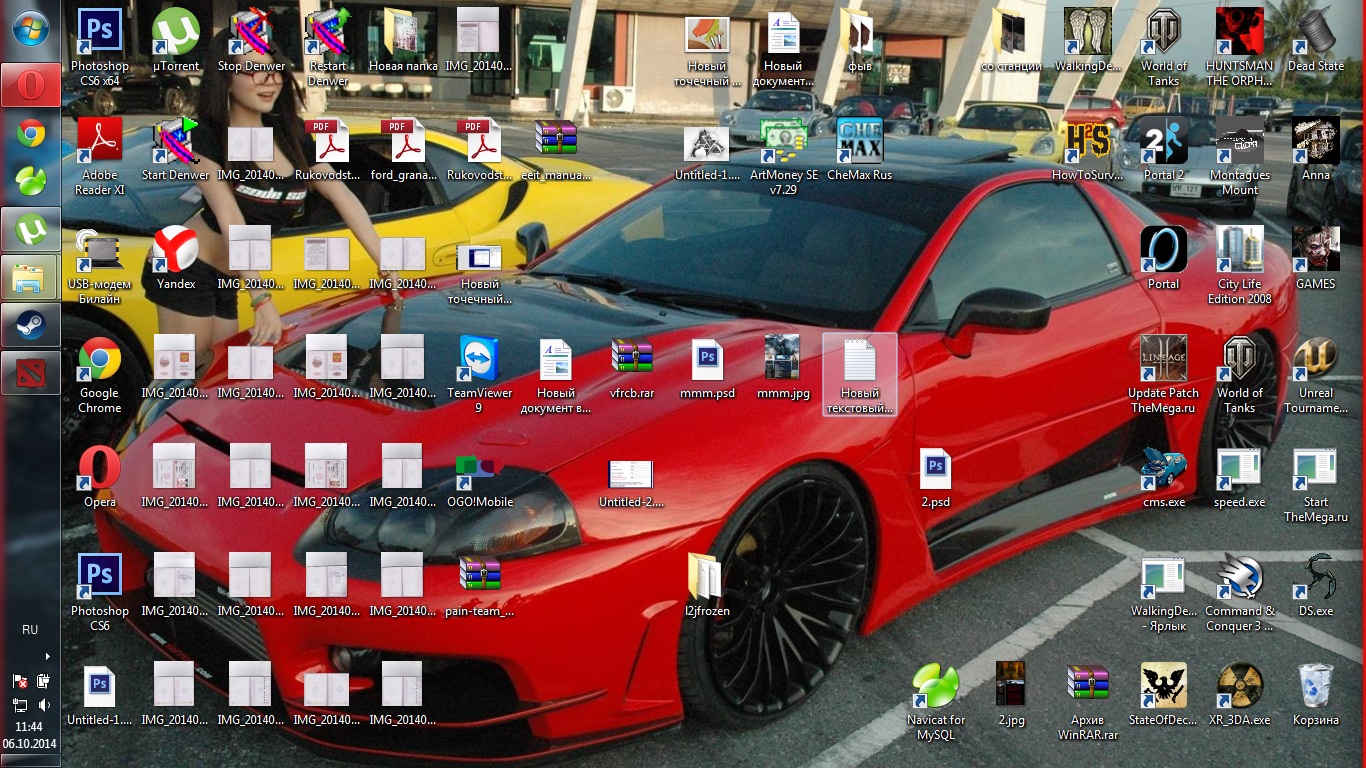
Task: Select the cms.exe desktop icon
Action: [1163, 476]
